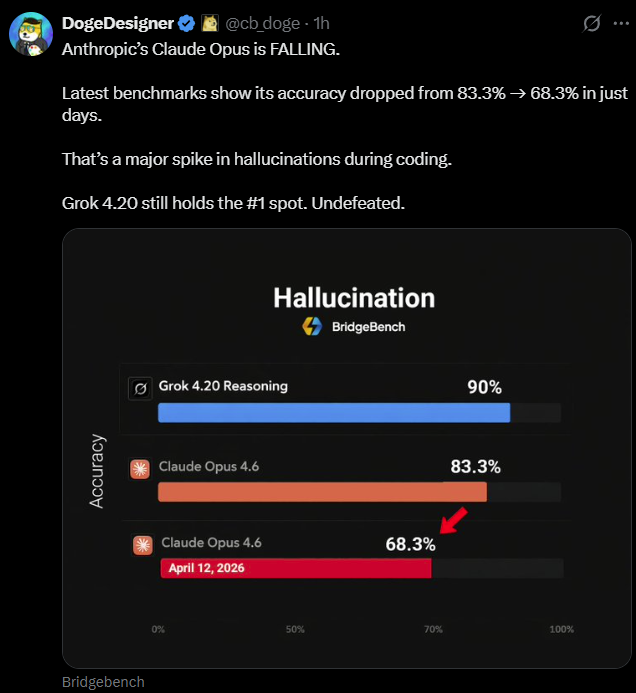Click the red arrow pointing to 68.3%
This screenshot has height=693, width=636.
pos(453,520)
